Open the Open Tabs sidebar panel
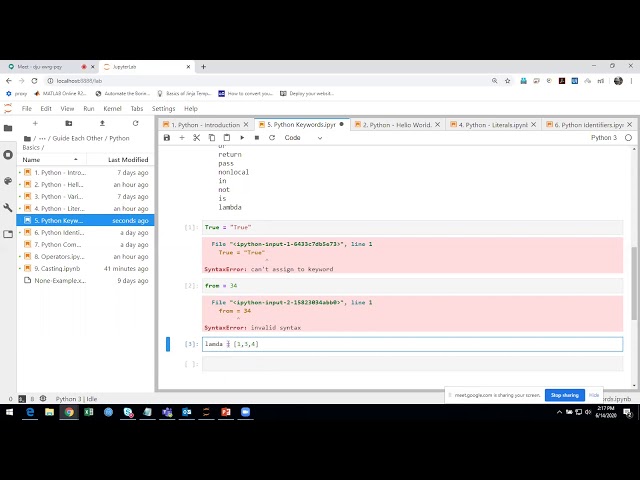 click(8, 234)
